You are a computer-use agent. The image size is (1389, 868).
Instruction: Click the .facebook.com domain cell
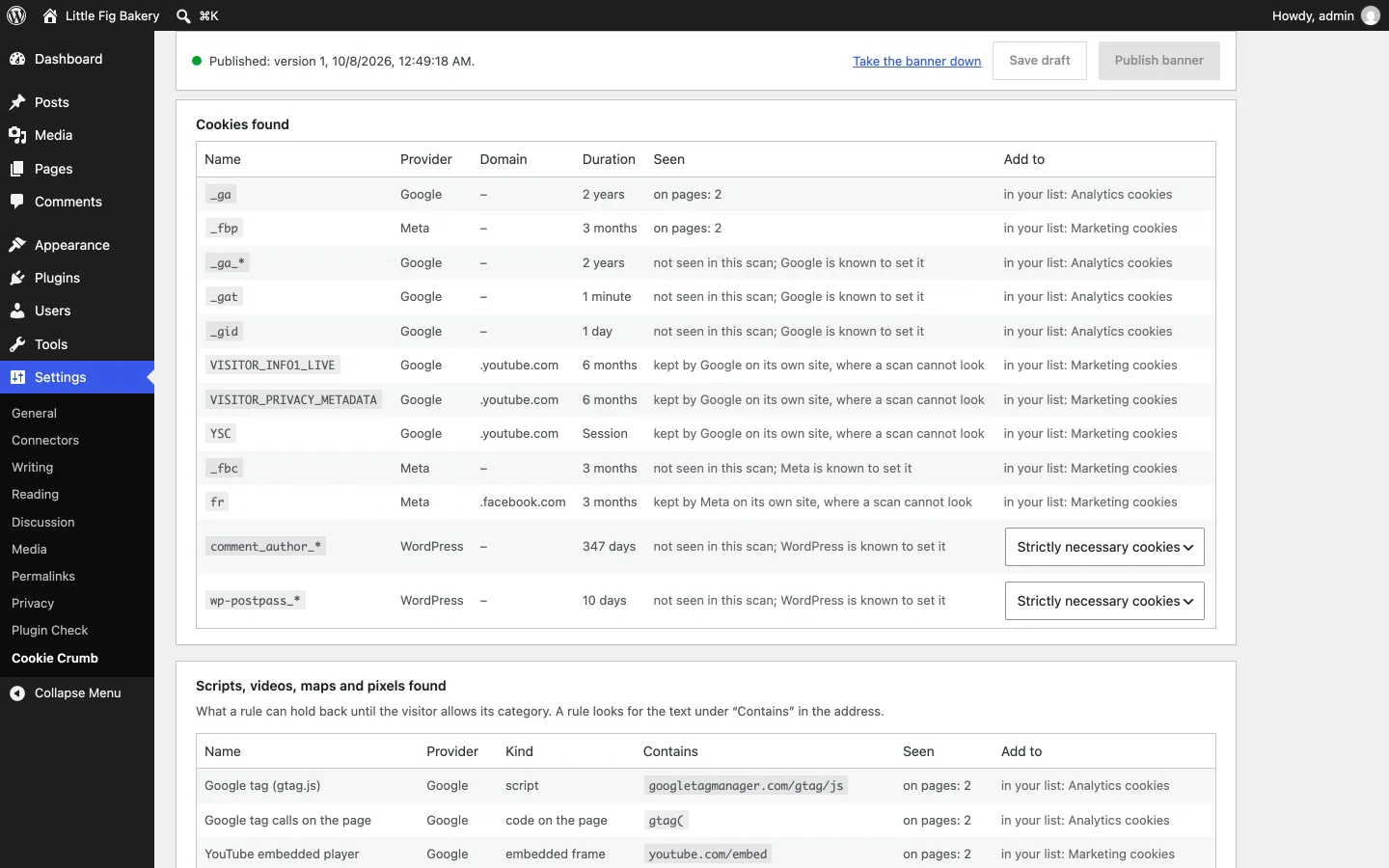coord(523,502)
